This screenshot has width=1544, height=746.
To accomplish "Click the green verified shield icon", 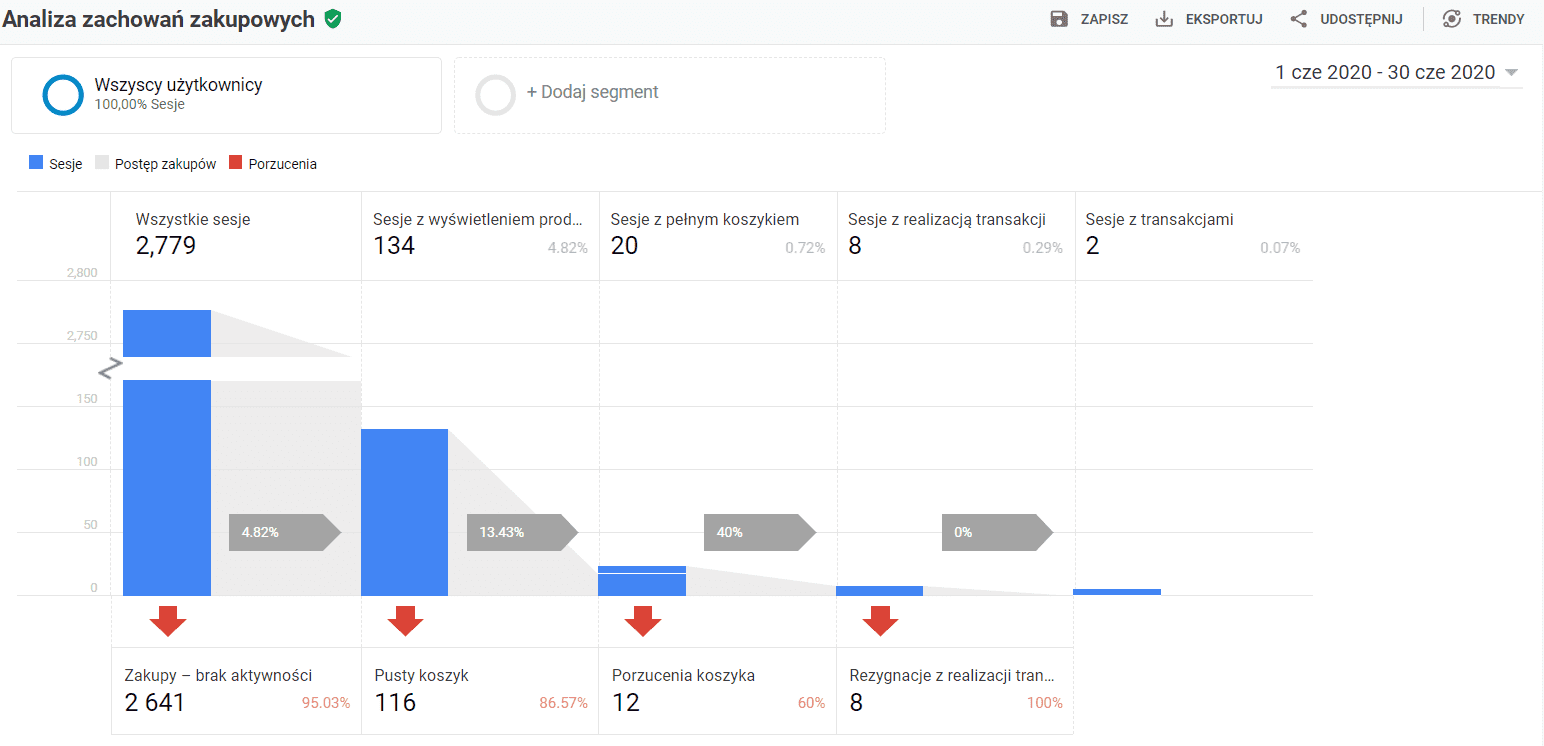I will pyautogui.click(x=333, y=19).
